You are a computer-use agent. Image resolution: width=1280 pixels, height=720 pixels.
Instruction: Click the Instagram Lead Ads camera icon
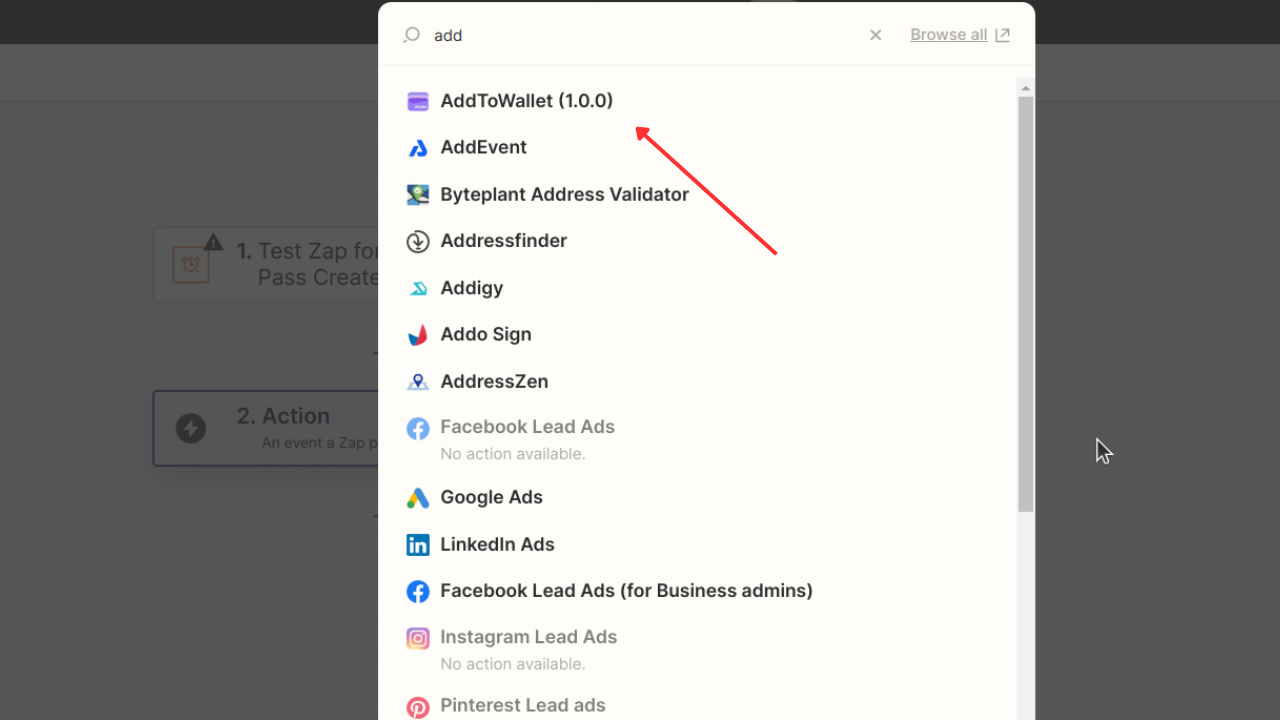418,638
